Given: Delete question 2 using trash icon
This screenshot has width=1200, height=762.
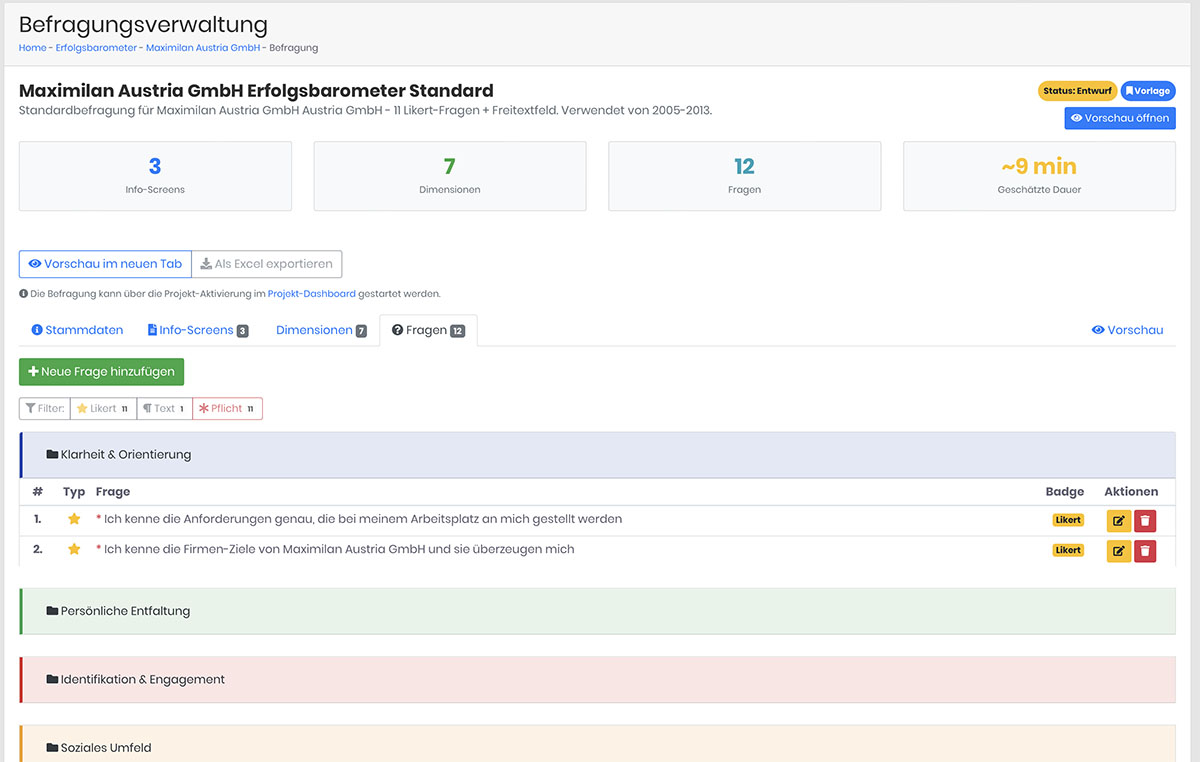Looking at the screenshot, I should (x=1145, y=551).
